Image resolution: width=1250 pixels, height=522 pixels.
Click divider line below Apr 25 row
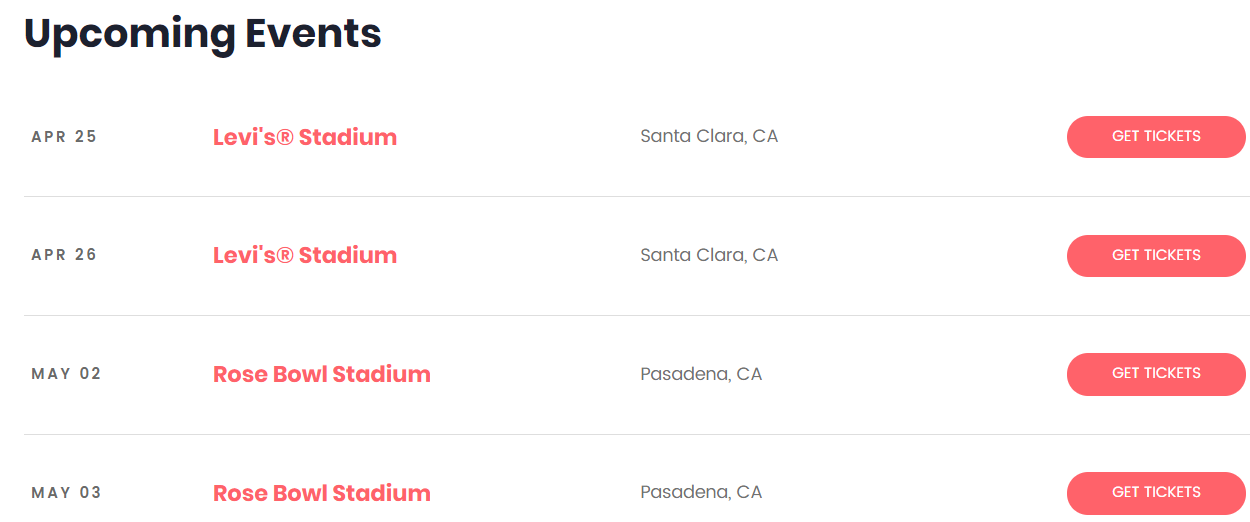(637, 197)
